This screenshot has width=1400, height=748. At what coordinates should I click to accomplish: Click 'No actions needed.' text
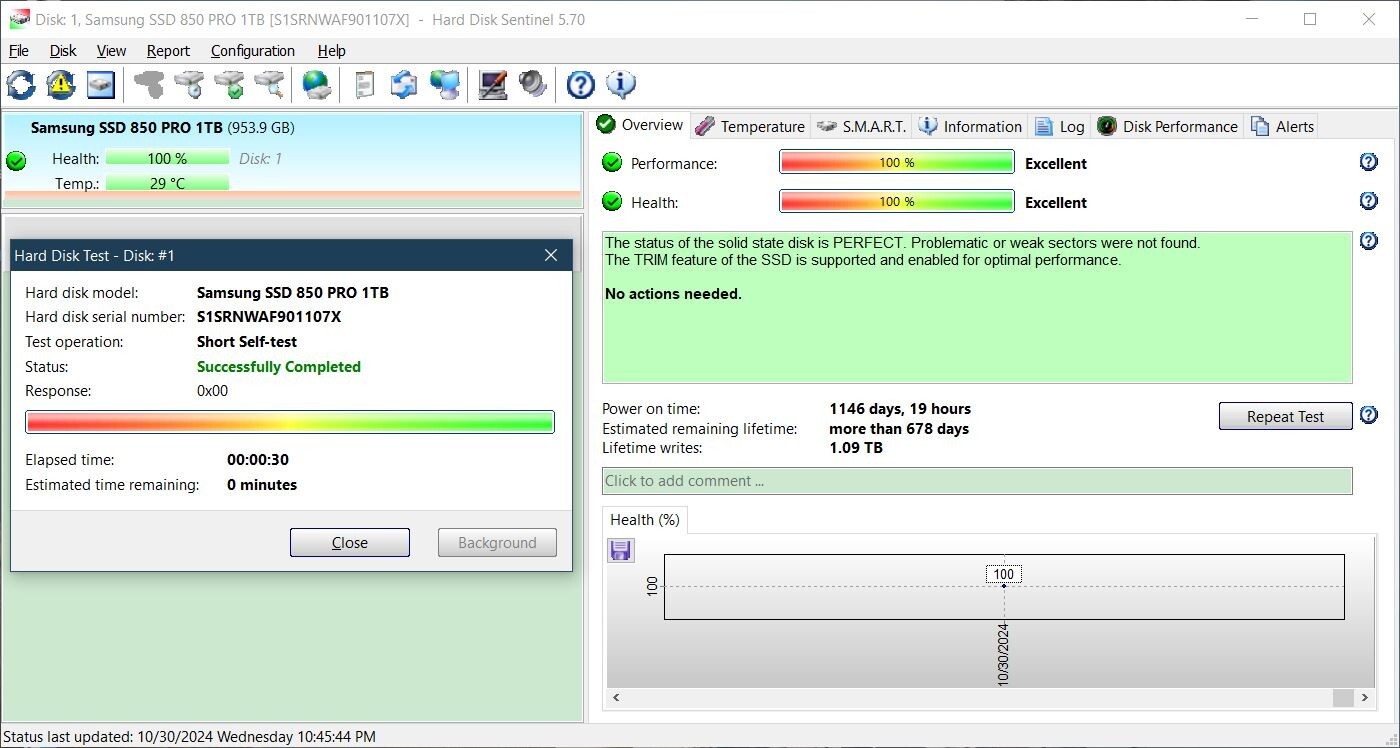(674, 294)
